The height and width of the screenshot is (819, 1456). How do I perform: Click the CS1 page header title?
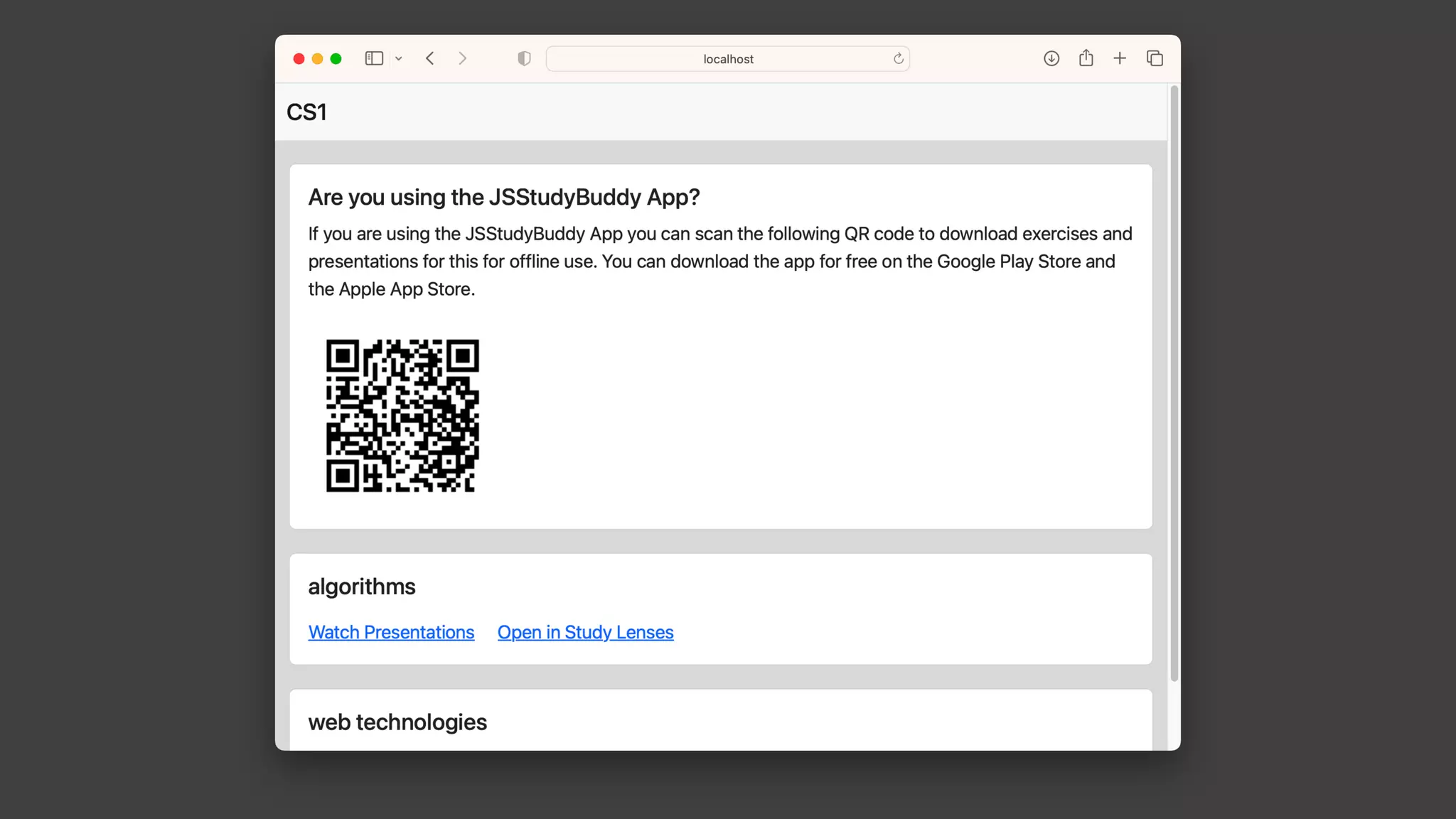coord(306,112)
